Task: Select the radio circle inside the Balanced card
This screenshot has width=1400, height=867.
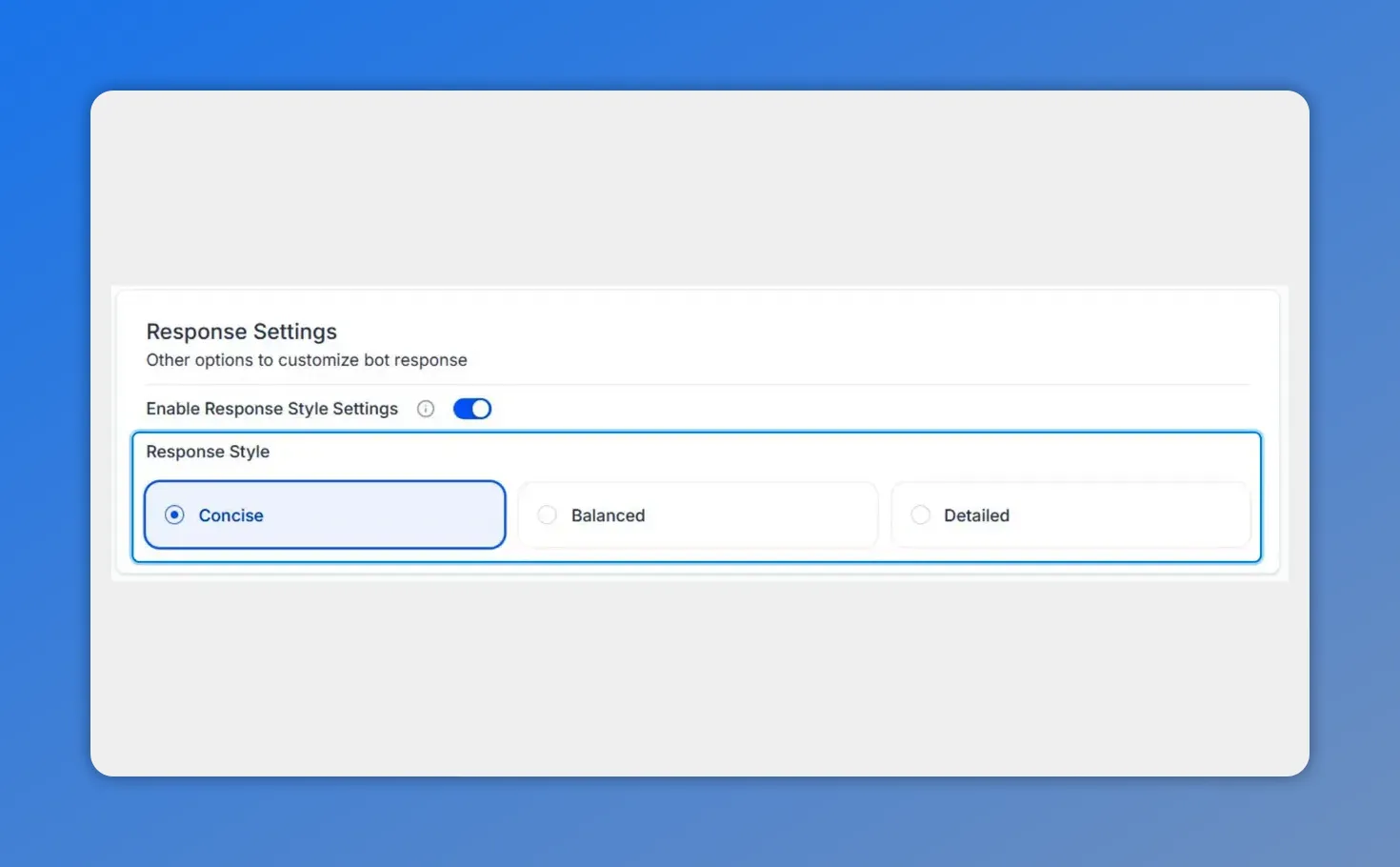Action: click(548, 514)
